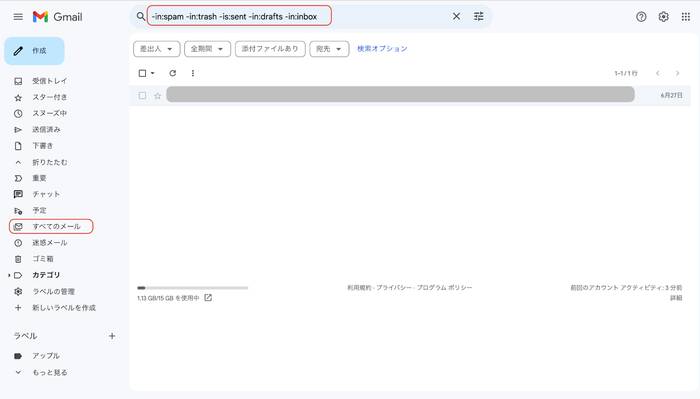Image resolution: width=700 pixels, height=399 pixels.
Task: Click the プライバシー privacy link
Action: pos(394,288)
